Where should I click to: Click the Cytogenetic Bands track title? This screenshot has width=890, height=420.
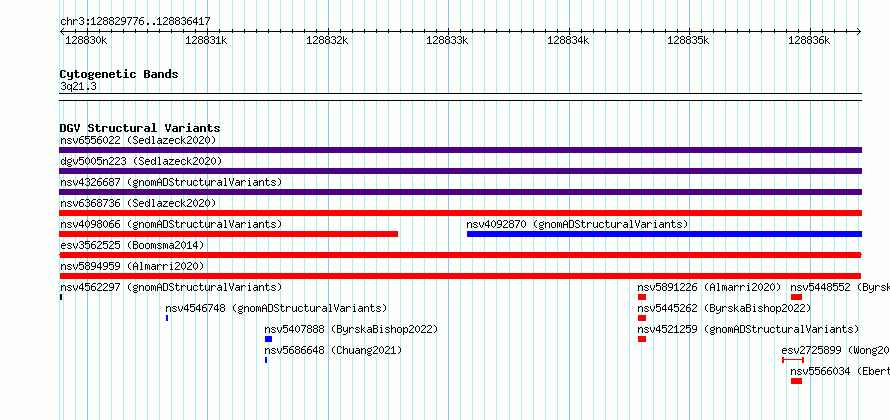point(119,74)
